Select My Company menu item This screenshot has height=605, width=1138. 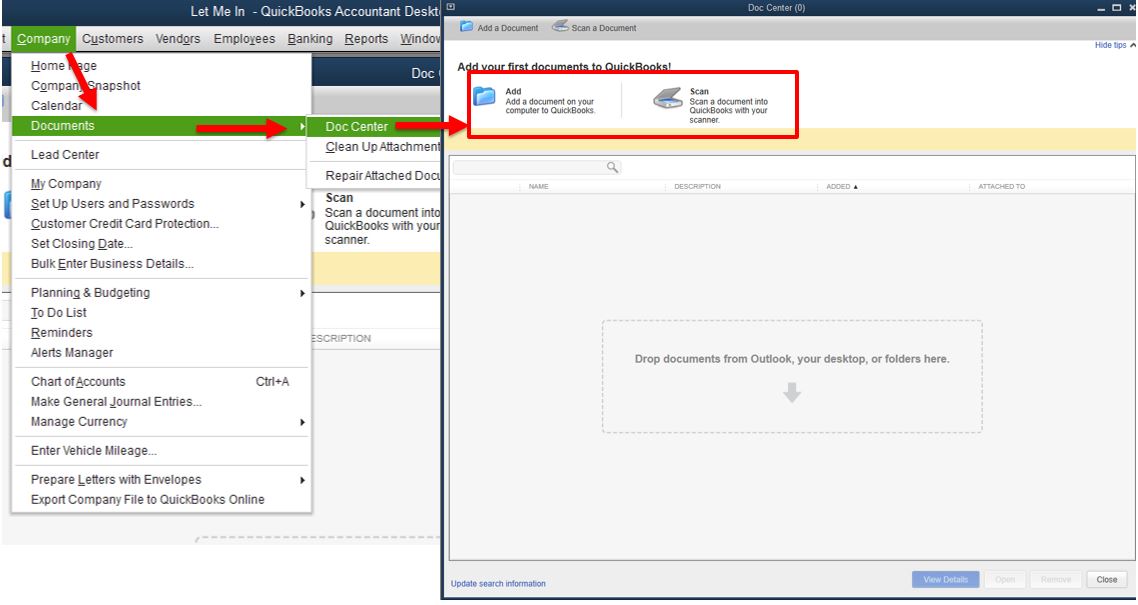tap(66, 184)
